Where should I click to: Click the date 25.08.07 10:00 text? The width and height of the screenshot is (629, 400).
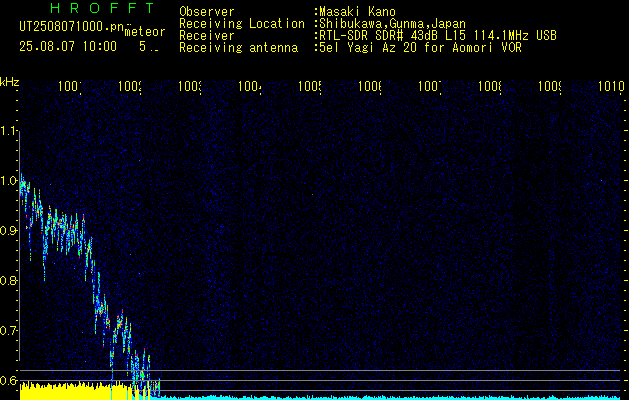68,46
